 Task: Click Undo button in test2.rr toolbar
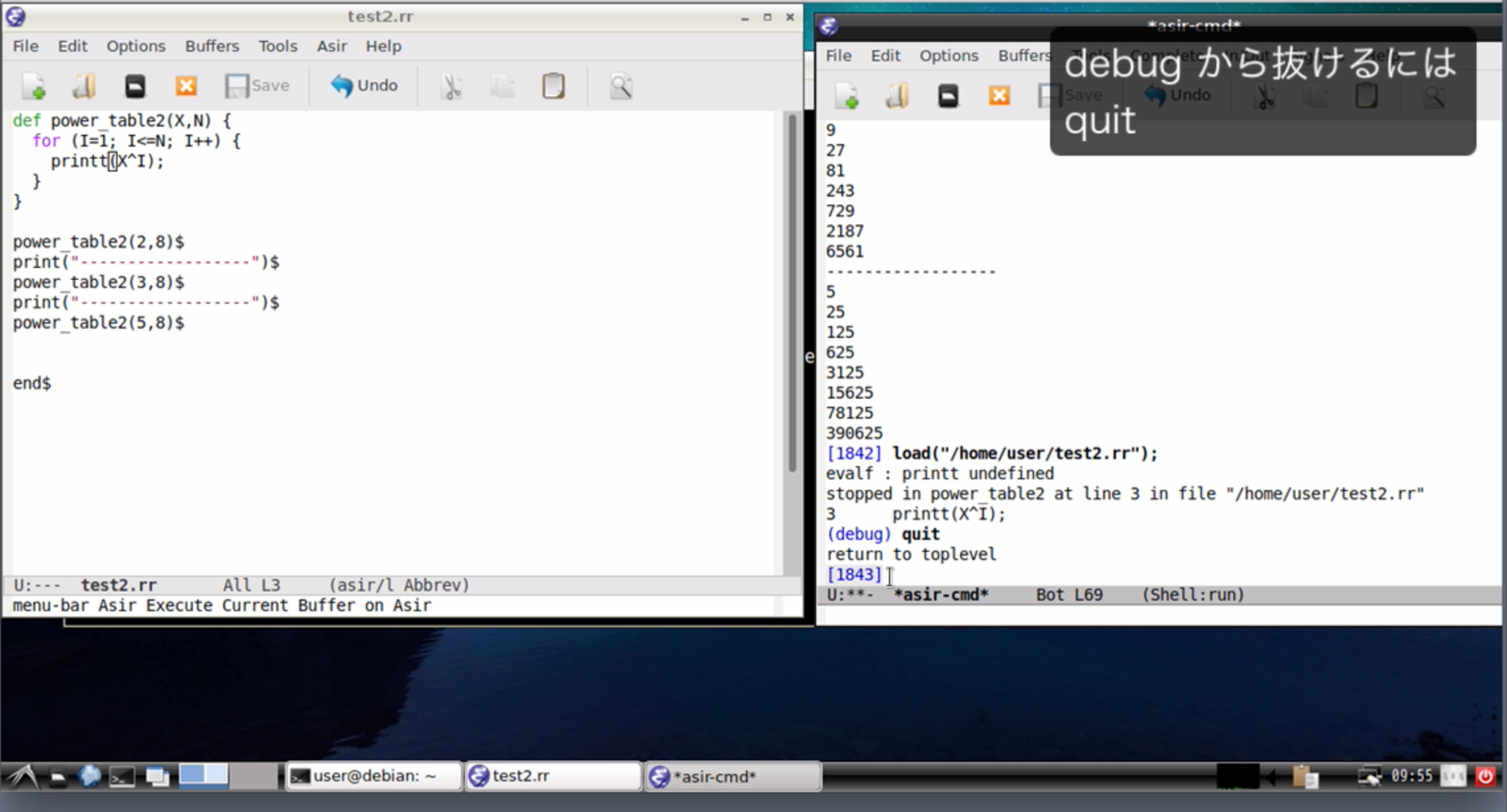point(365,86)
